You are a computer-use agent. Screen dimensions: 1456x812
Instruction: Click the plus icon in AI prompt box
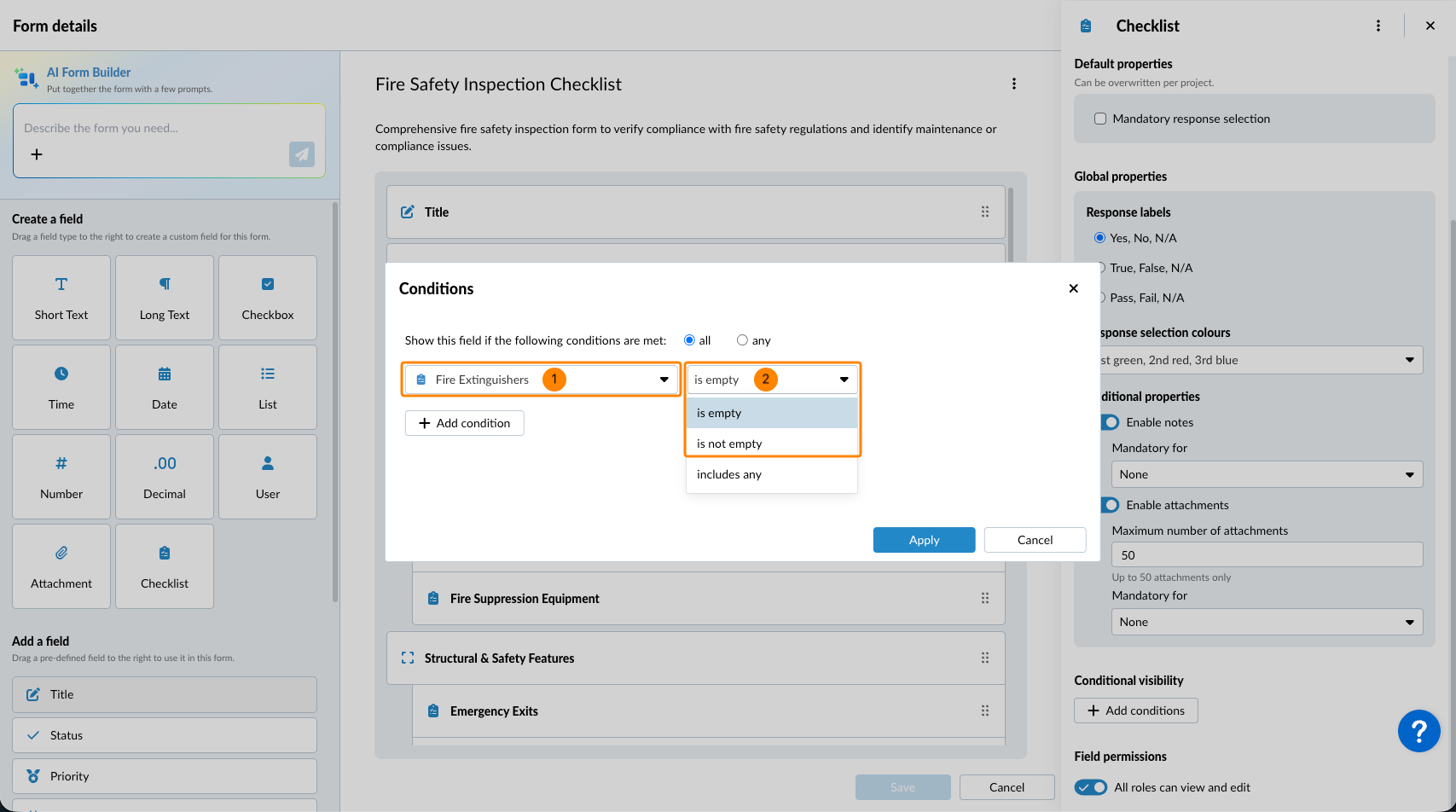[37, 154]
